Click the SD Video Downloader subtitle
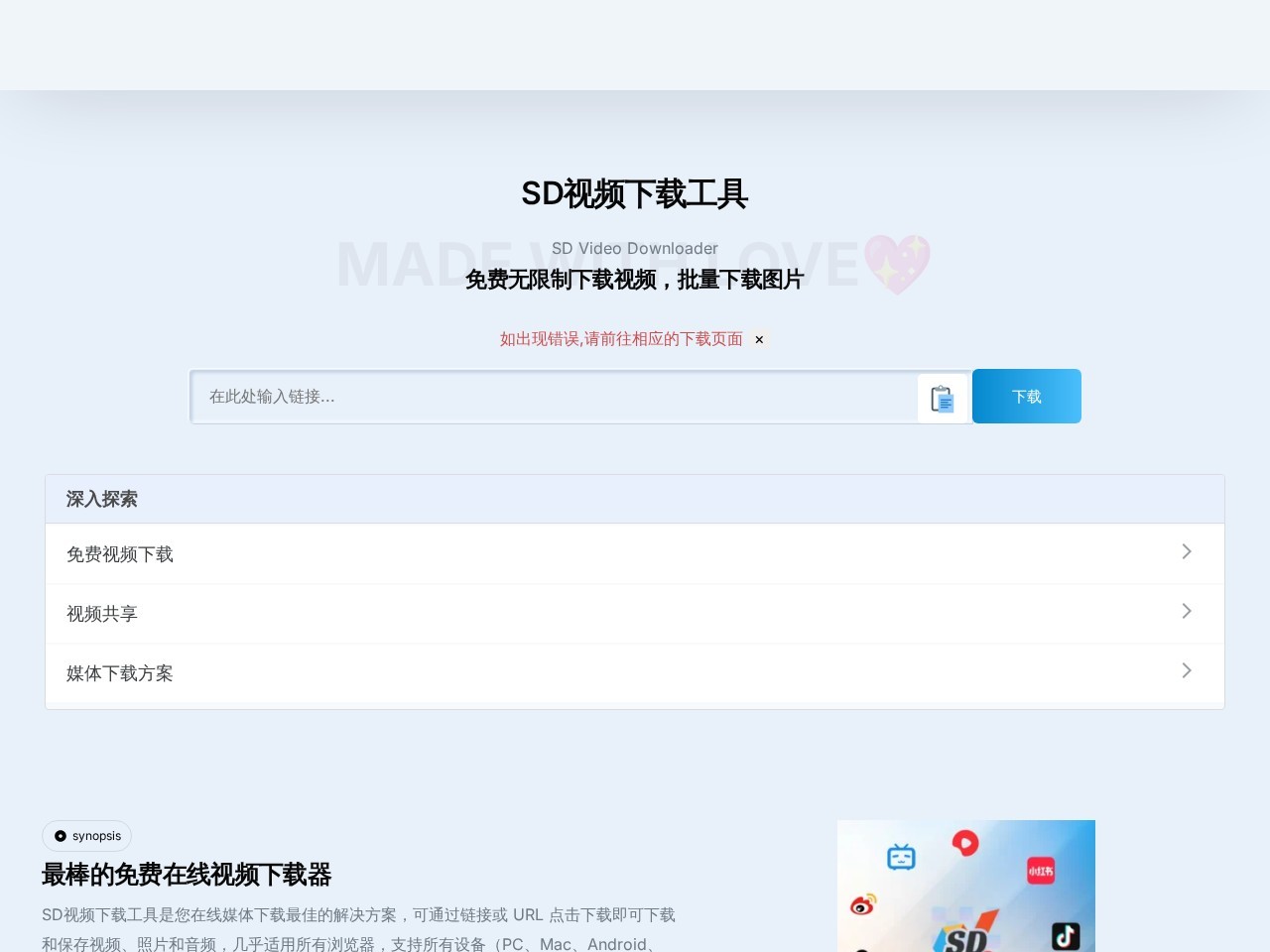Viewport: 1270px width, 952px height. coord(635,248)
